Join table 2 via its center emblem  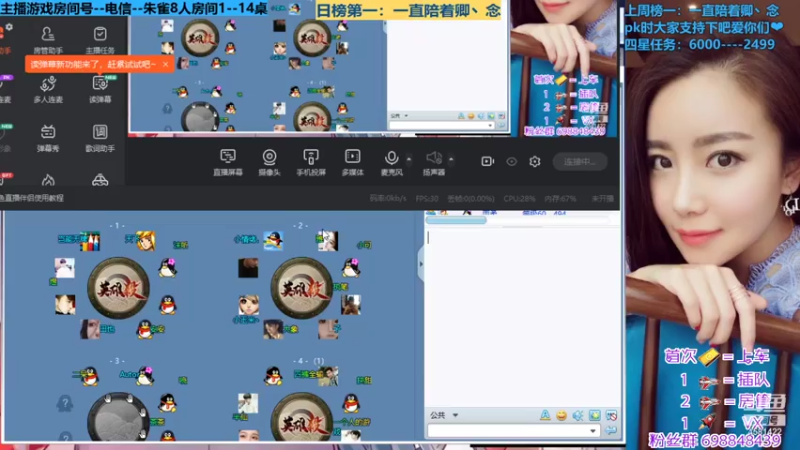pos(302,289)
